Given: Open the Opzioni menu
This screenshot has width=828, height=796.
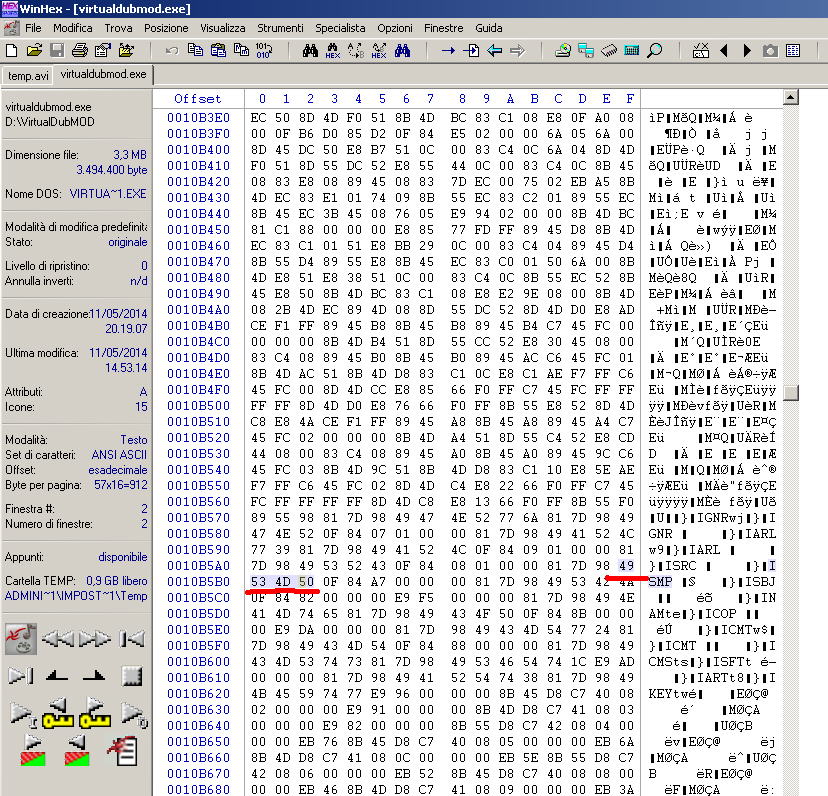Looking at the screenshot, I should (394, 28).
